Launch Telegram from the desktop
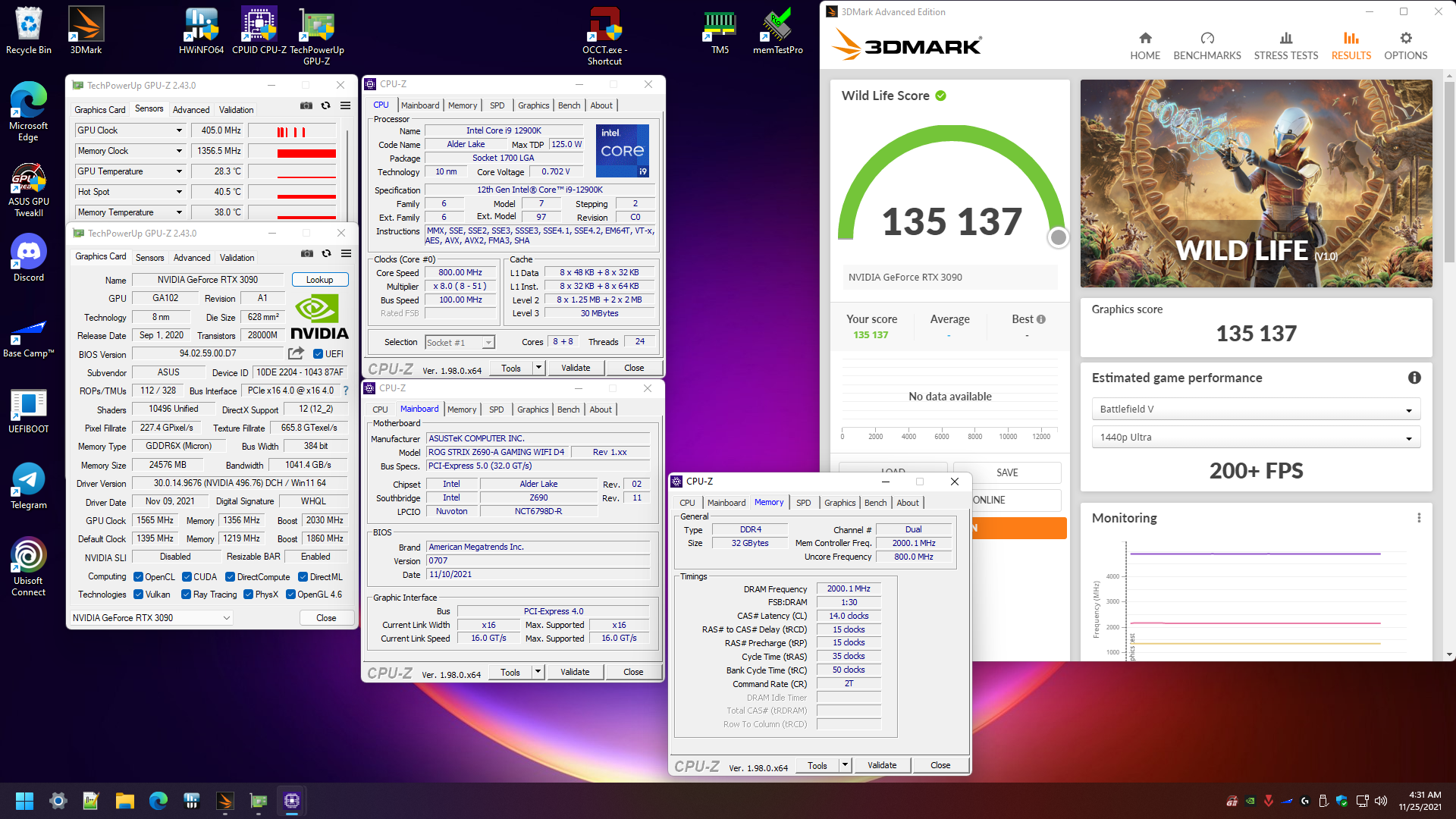 pyautogui.click(x=28, y=485)
